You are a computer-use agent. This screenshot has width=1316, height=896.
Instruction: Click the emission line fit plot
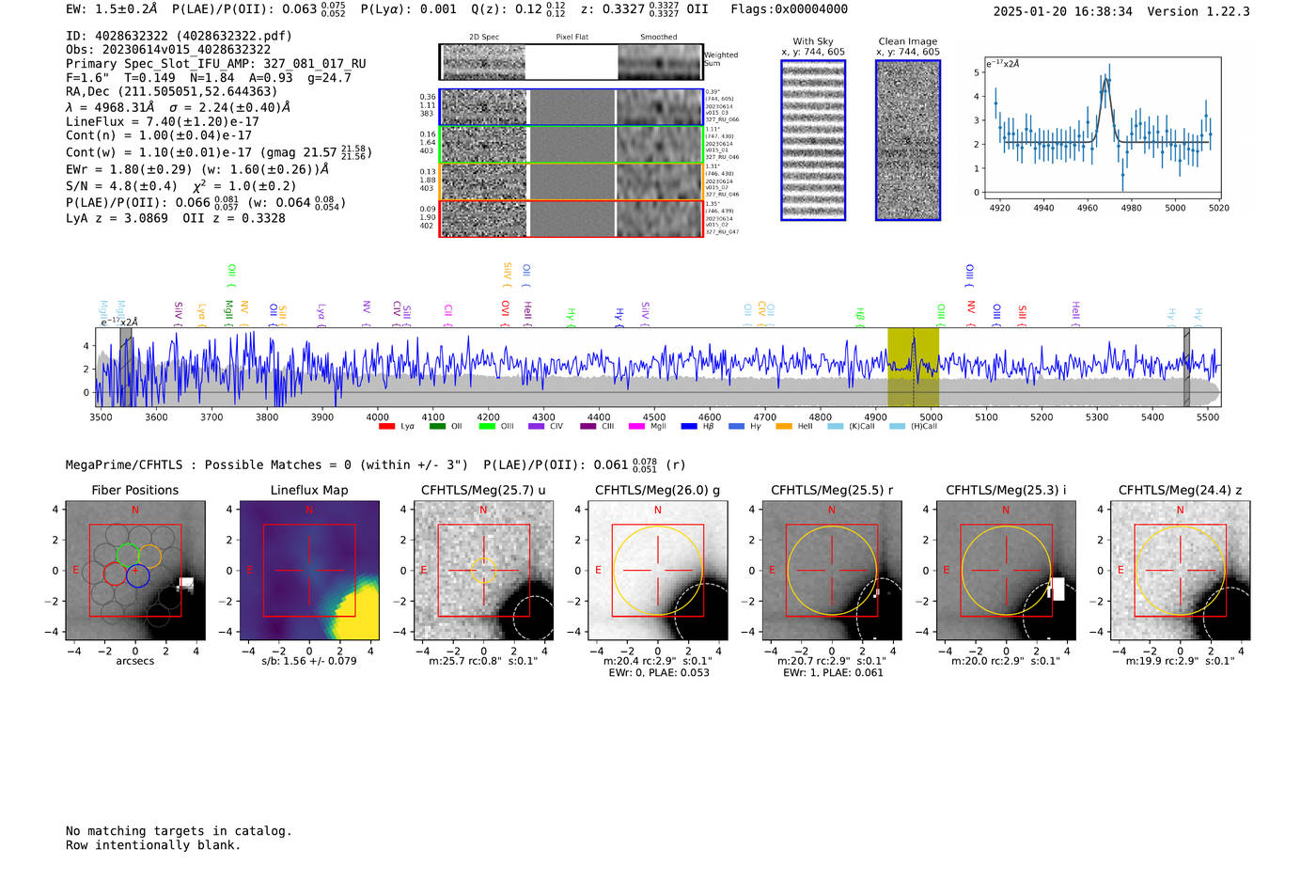[1102, 129]
